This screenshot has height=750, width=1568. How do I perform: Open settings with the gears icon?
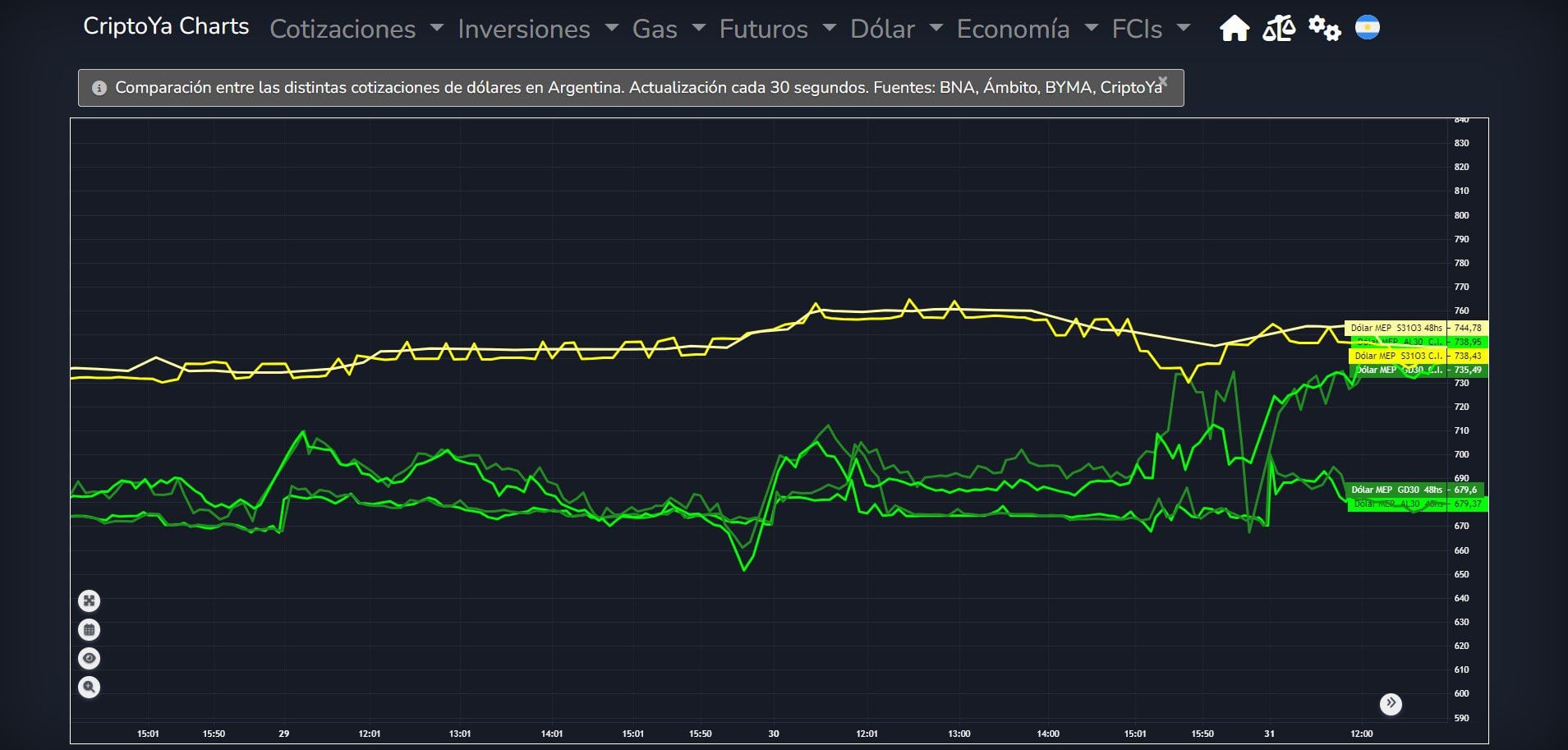(1324, 29)
